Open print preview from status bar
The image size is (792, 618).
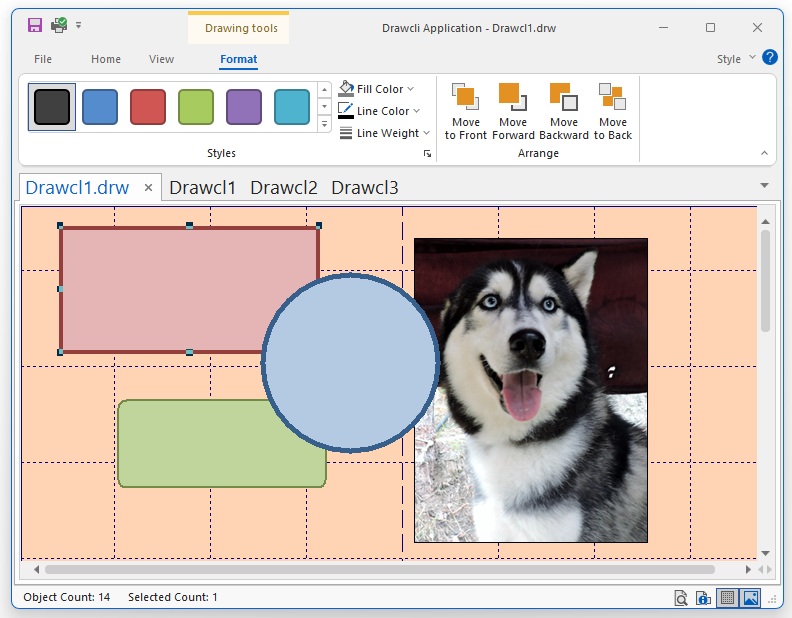(681, 598)
